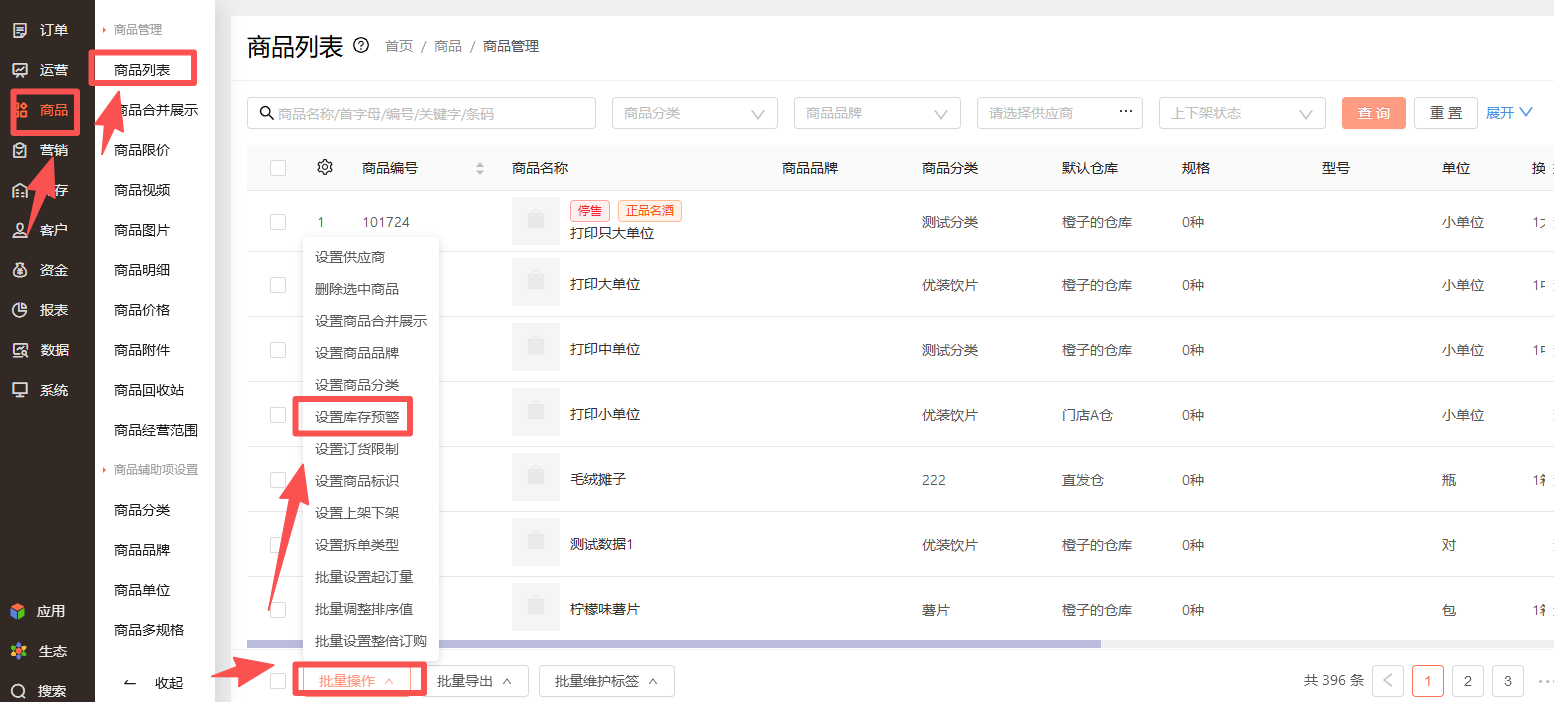Image resolution: width=1554 pixels, height=702 pixels.
Task: Click the 重置 reset button
Action: coord(1446,113)
